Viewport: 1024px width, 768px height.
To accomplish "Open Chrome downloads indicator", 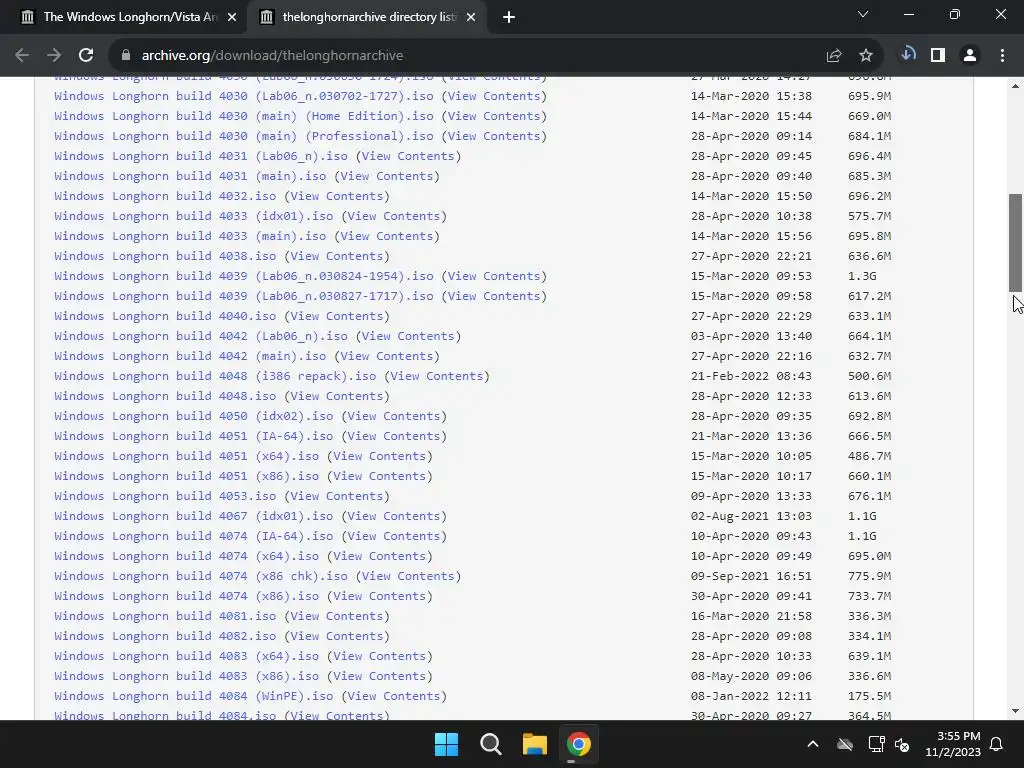I will click(908, 55).
